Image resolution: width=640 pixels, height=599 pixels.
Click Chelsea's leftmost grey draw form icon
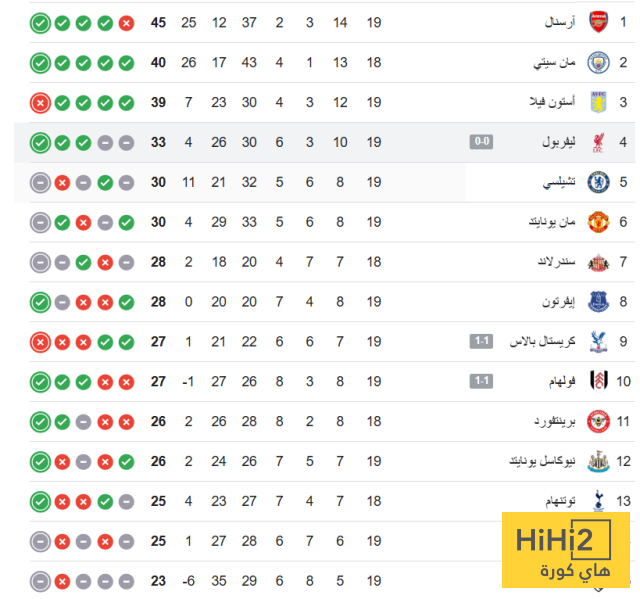(40, 182)
